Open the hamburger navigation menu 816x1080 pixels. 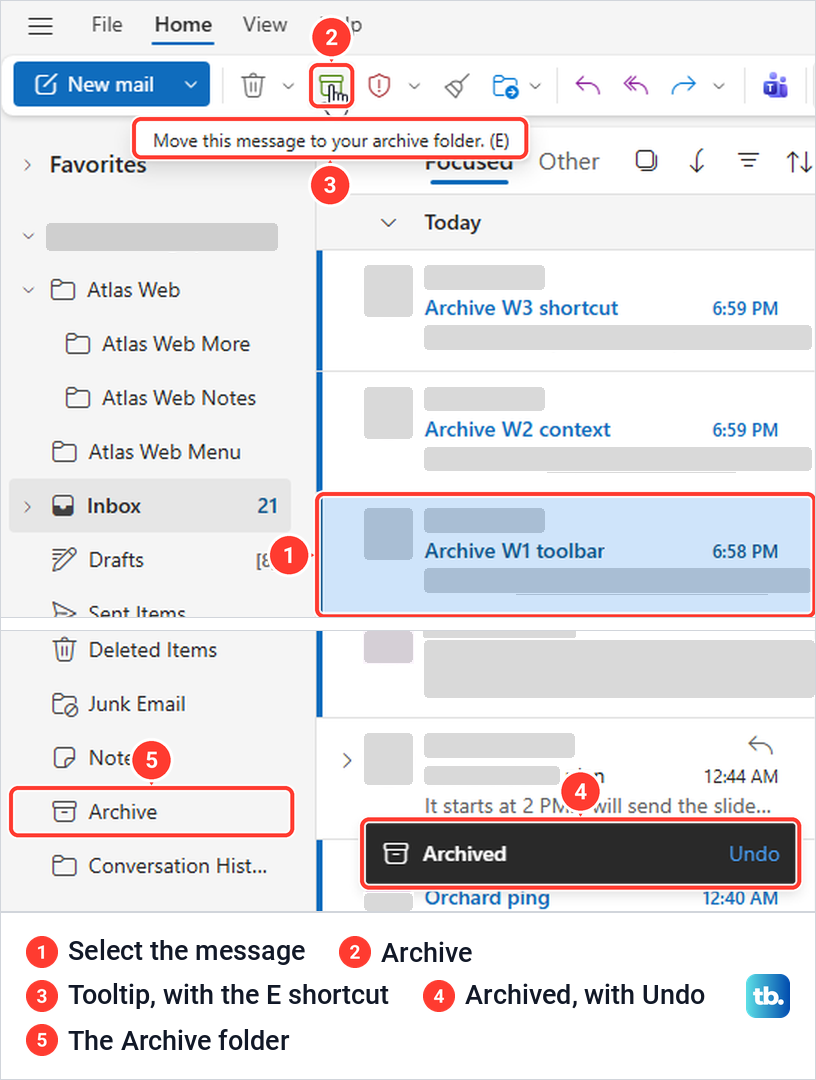click(41, 26)
